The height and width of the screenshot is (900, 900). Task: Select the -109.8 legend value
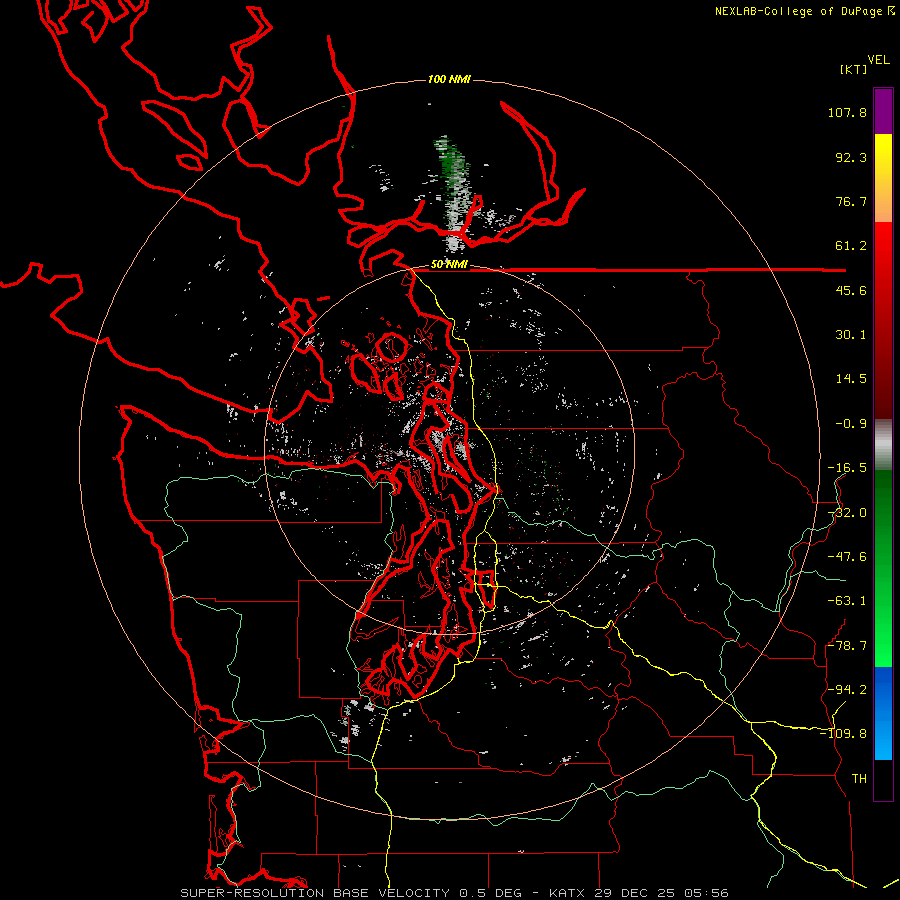point(843,734)
